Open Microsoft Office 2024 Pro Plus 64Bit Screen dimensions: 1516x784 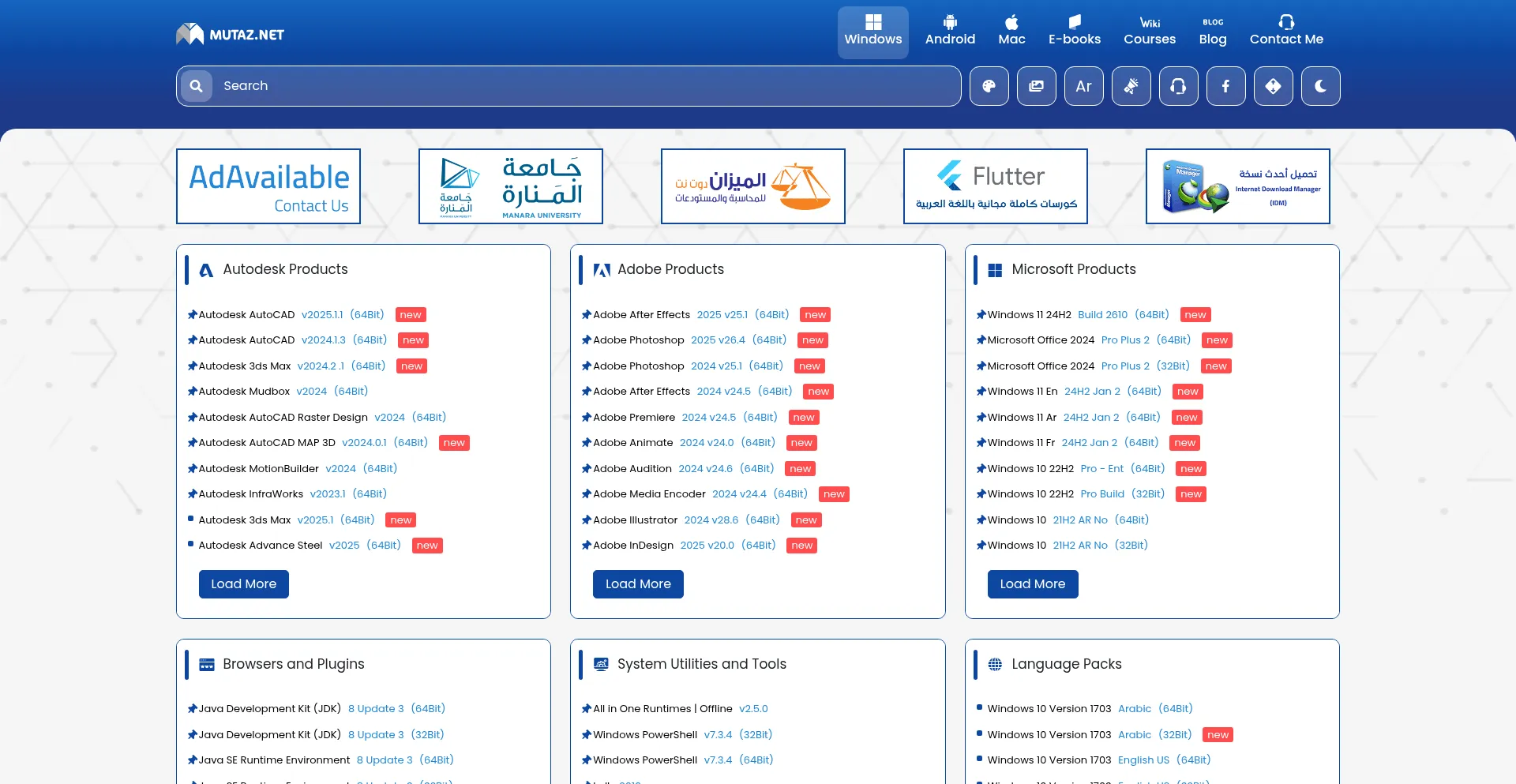pos(1090,340)
